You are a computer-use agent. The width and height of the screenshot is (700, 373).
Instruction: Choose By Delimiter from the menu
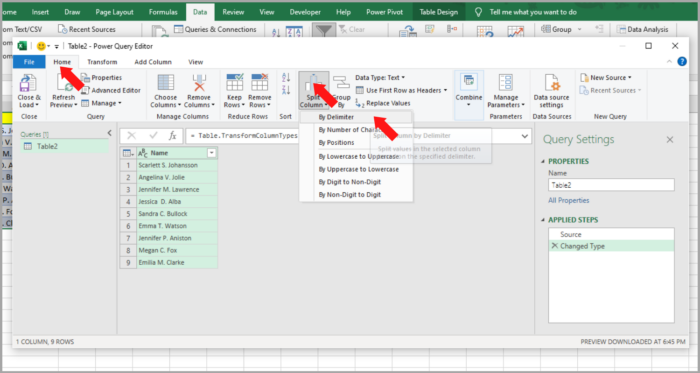pos(356,117)
